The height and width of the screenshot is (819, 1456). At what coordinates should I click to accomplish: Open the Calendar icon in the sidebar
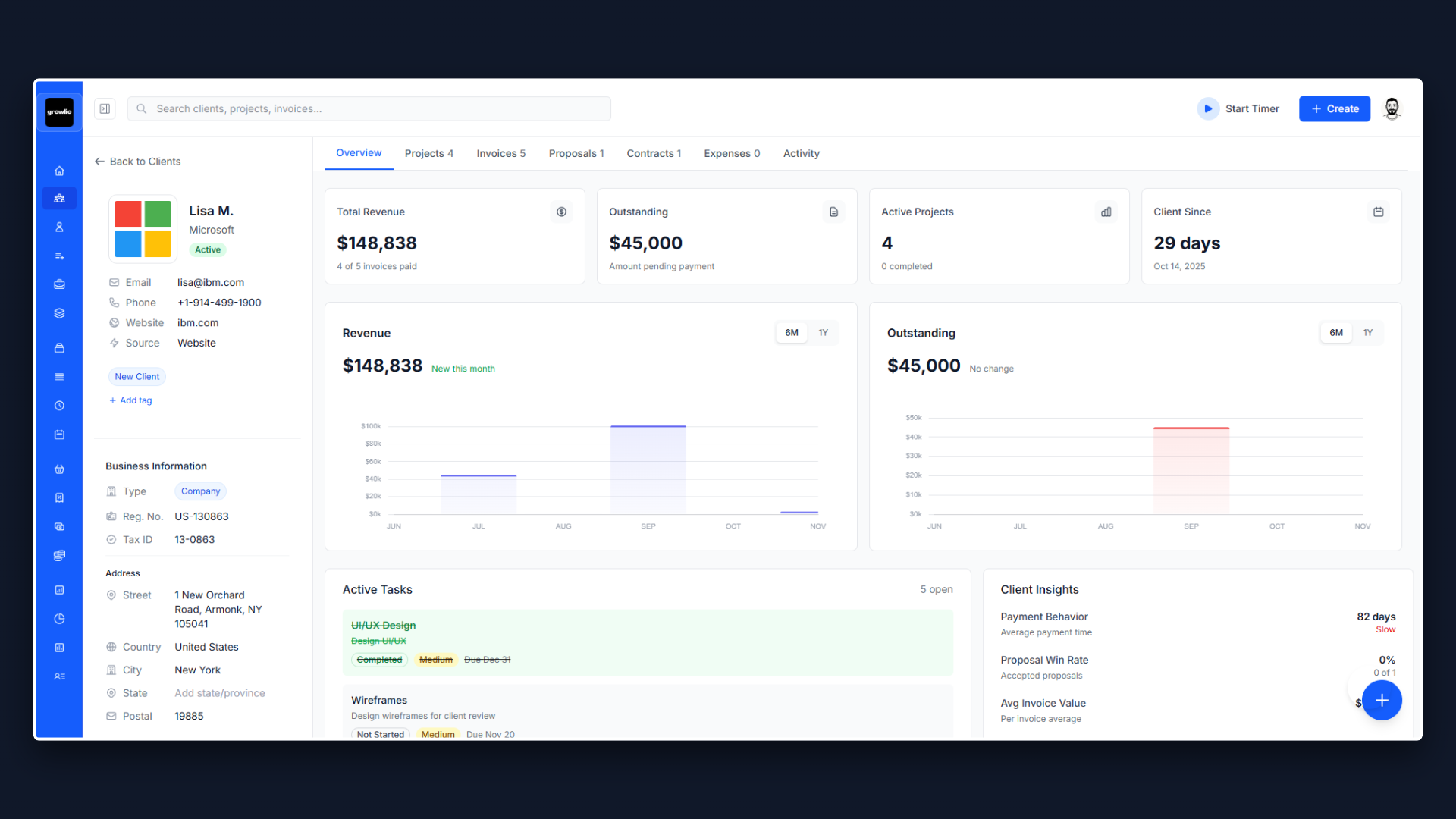(x=59, y=434)
